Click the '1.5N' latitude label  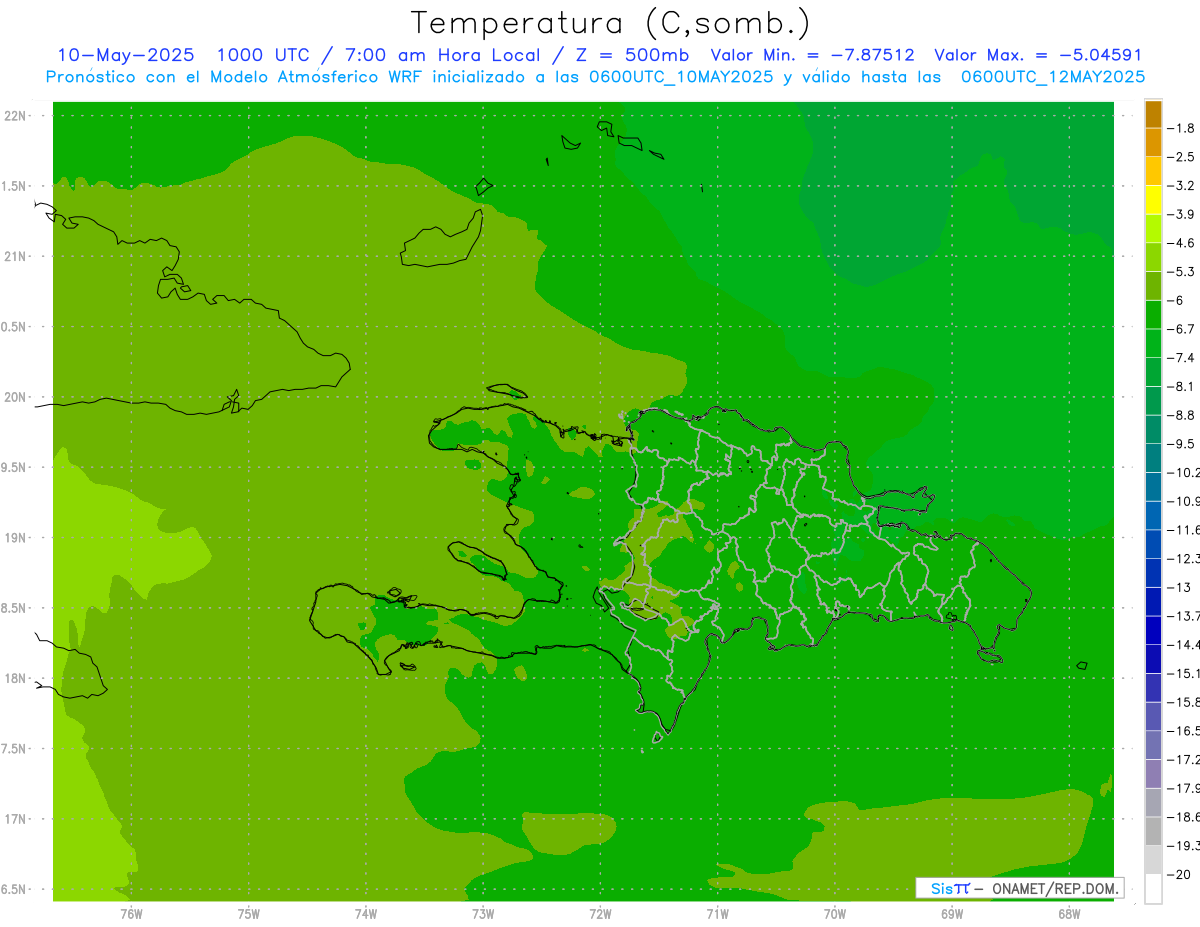(x=14, y=186)
